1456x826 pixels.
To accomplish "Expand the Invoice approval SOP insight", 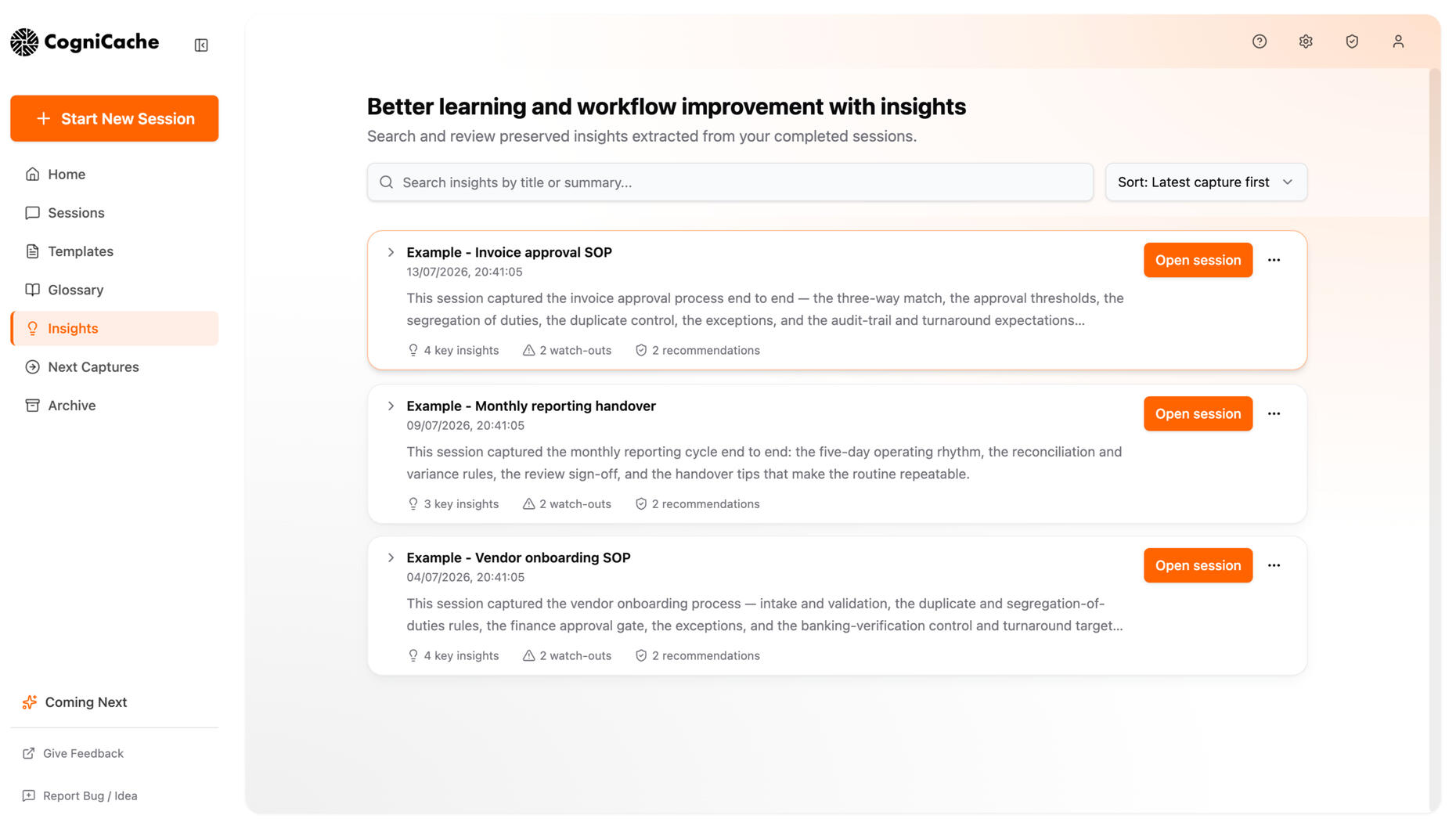I will (391, 252).
